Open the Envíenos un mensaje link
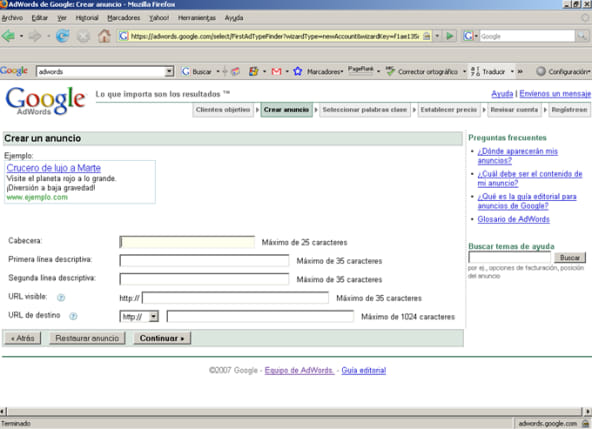The image size is (592, 429). coord(555,93)
